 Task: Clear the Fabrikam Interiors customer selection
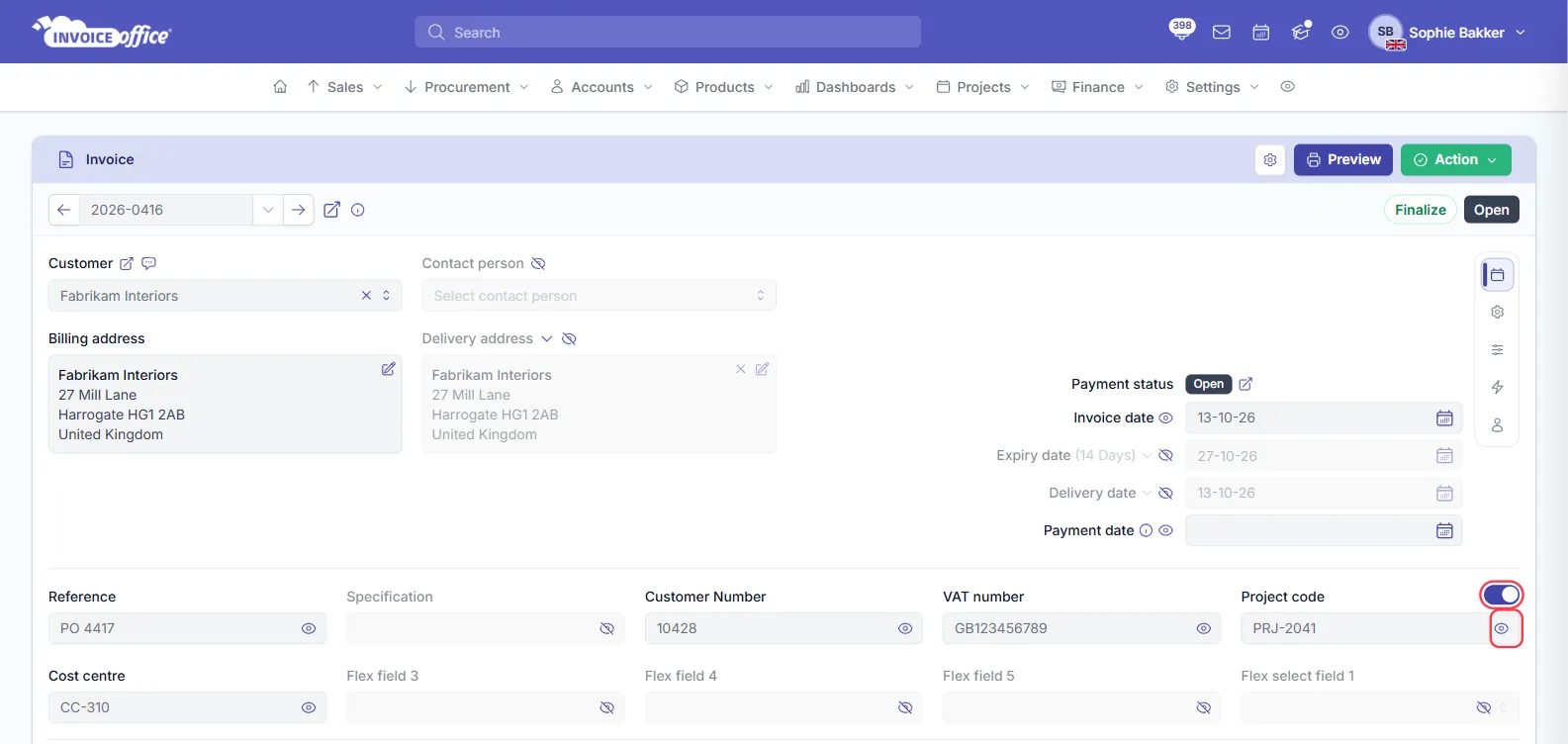click(x=366, y=296)
